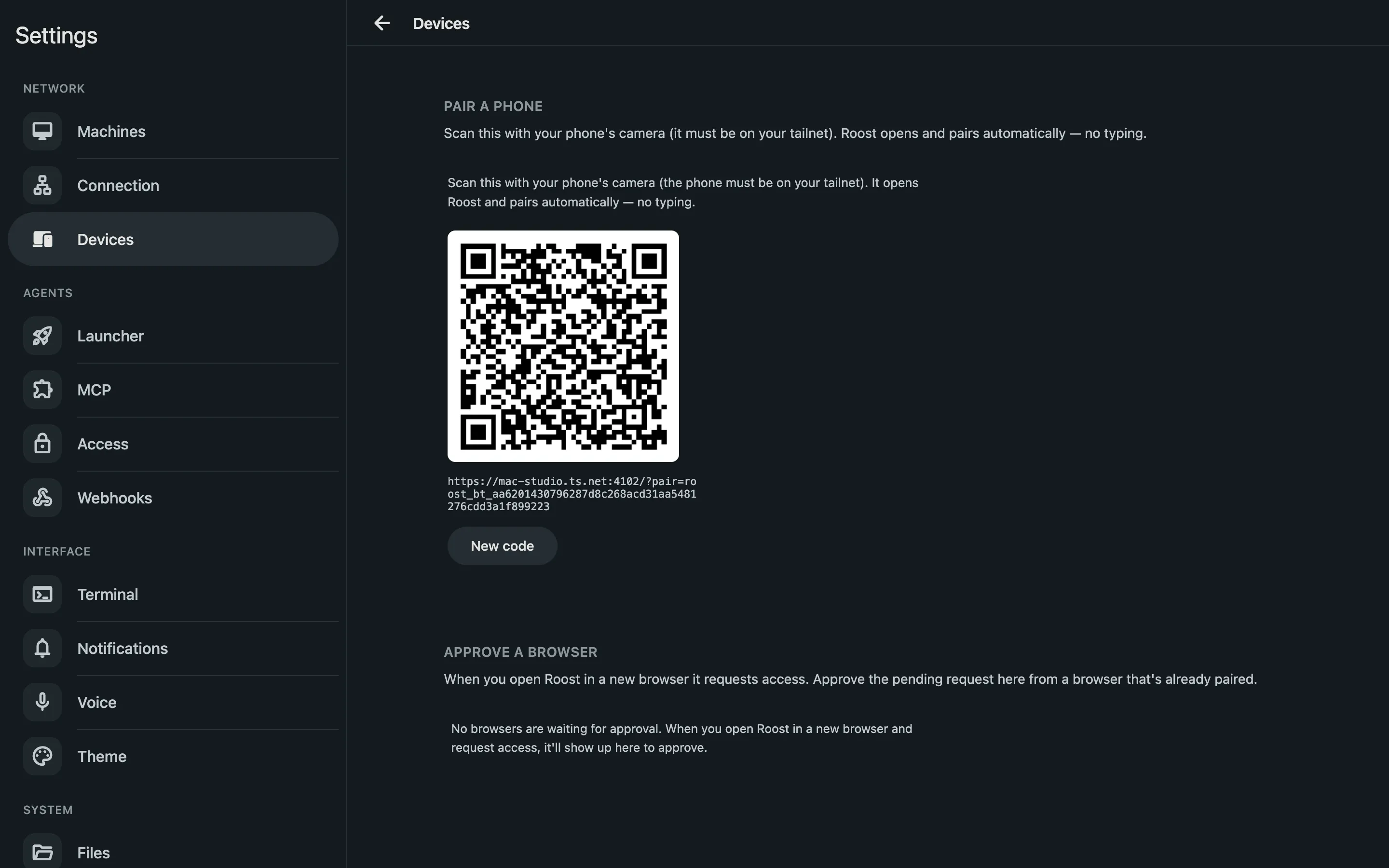Click the back arrow next to Devices
The width and height of the screenshot is (1389, 868).
click(x=381, y=24)
